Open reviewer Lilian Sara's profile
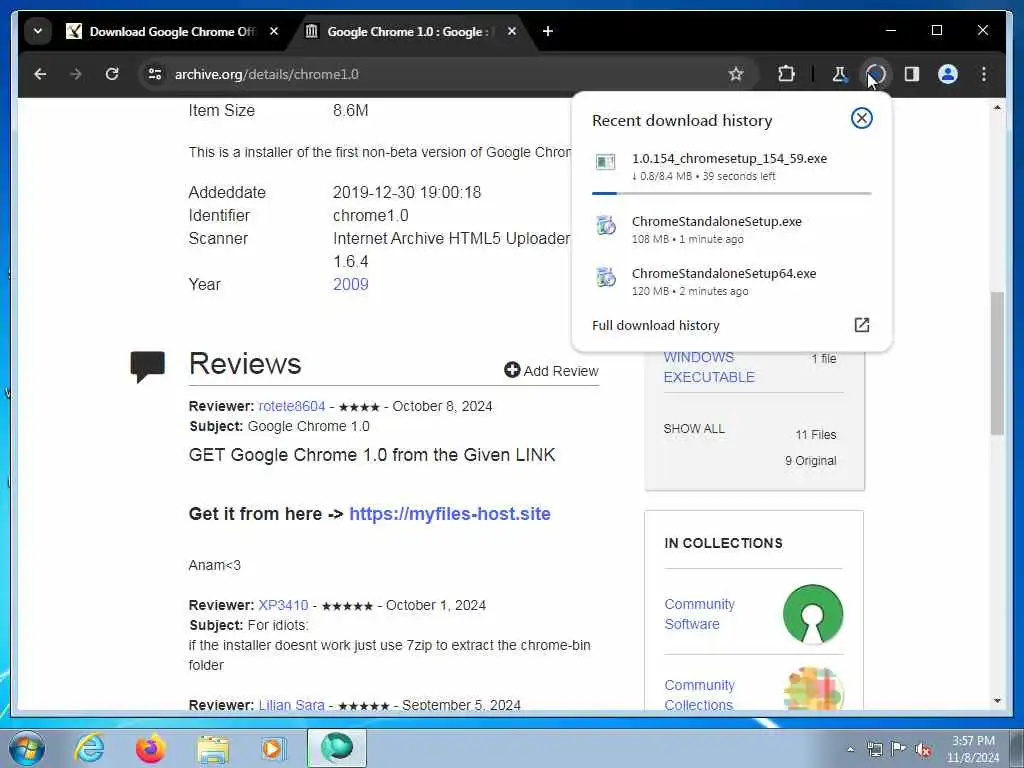This screenshot has height=768, width=1024. click(x=291, y=705)
